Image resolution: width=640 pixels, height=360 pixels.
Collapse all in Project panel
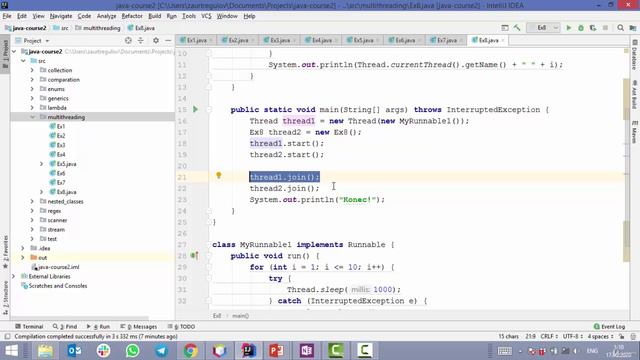(141, 40)
